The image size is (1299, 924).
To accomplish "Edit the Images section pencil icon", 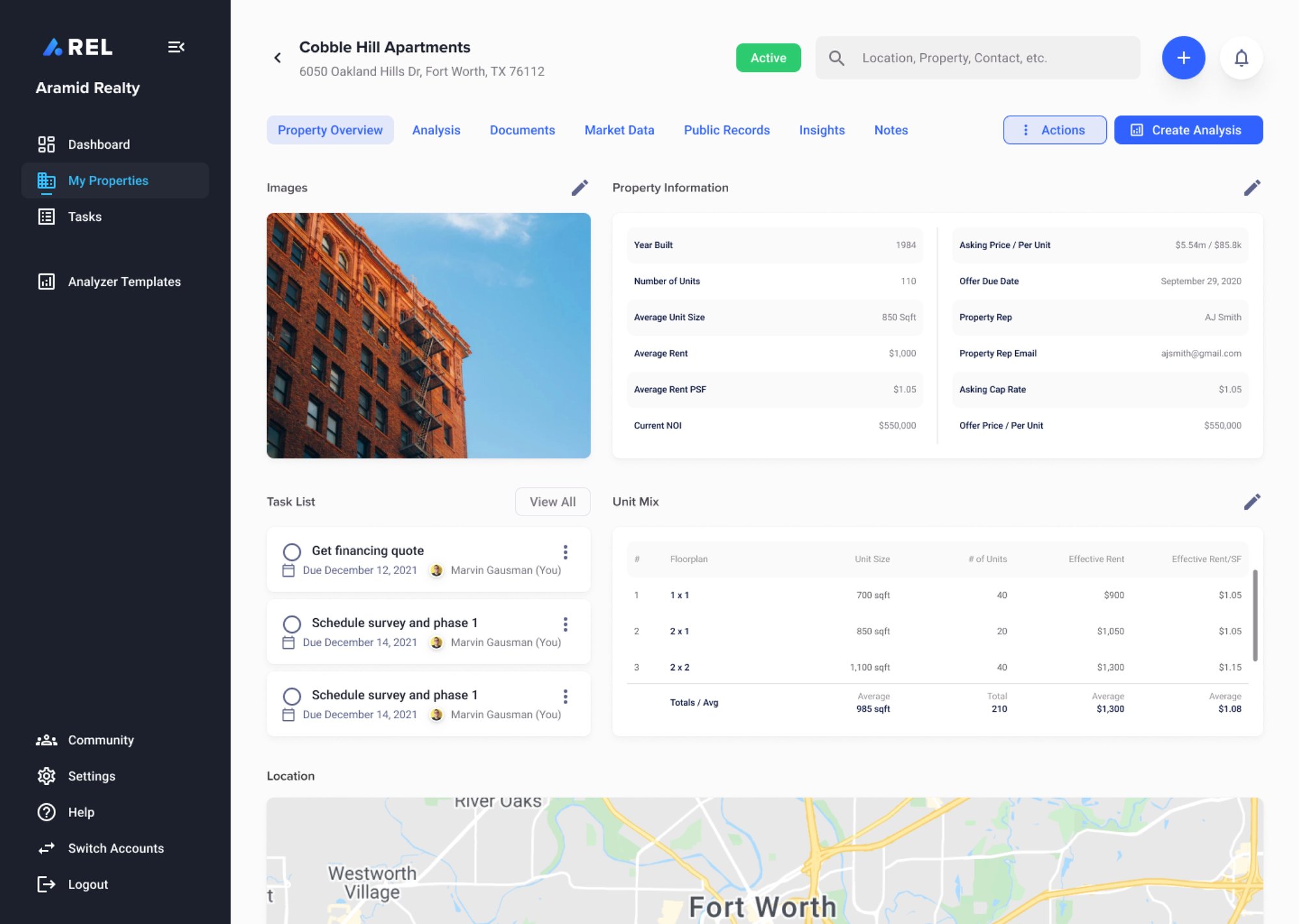I will pyautogui.click(x=579, y=188).
